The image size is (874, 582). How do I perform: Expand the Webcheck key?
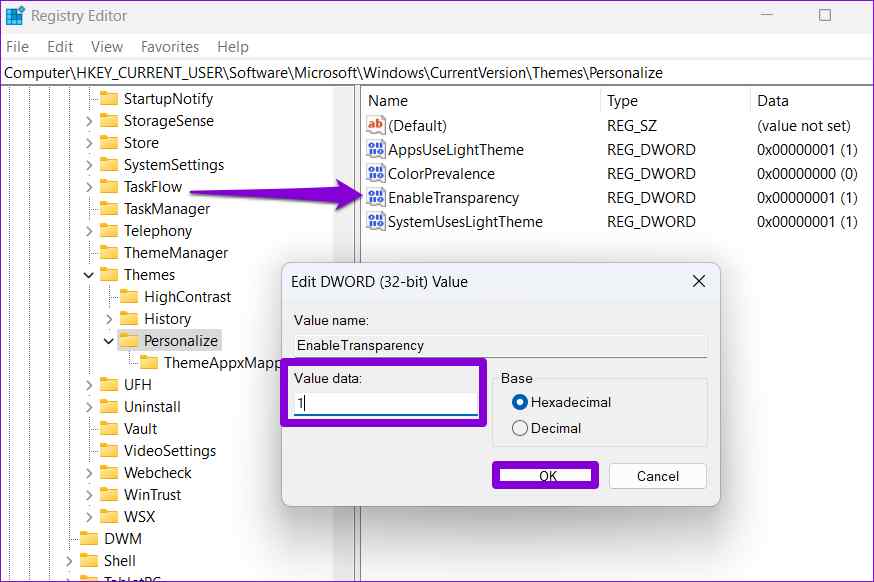89,473
